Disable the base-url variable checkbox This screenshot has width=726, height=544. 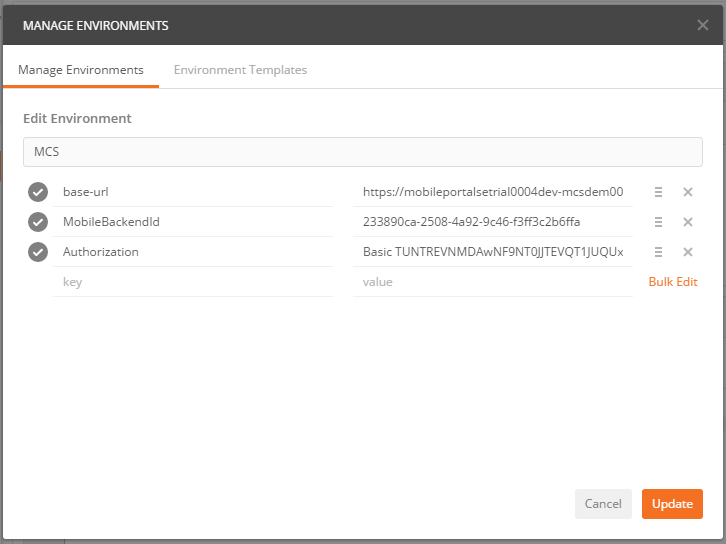click(38, 192)
